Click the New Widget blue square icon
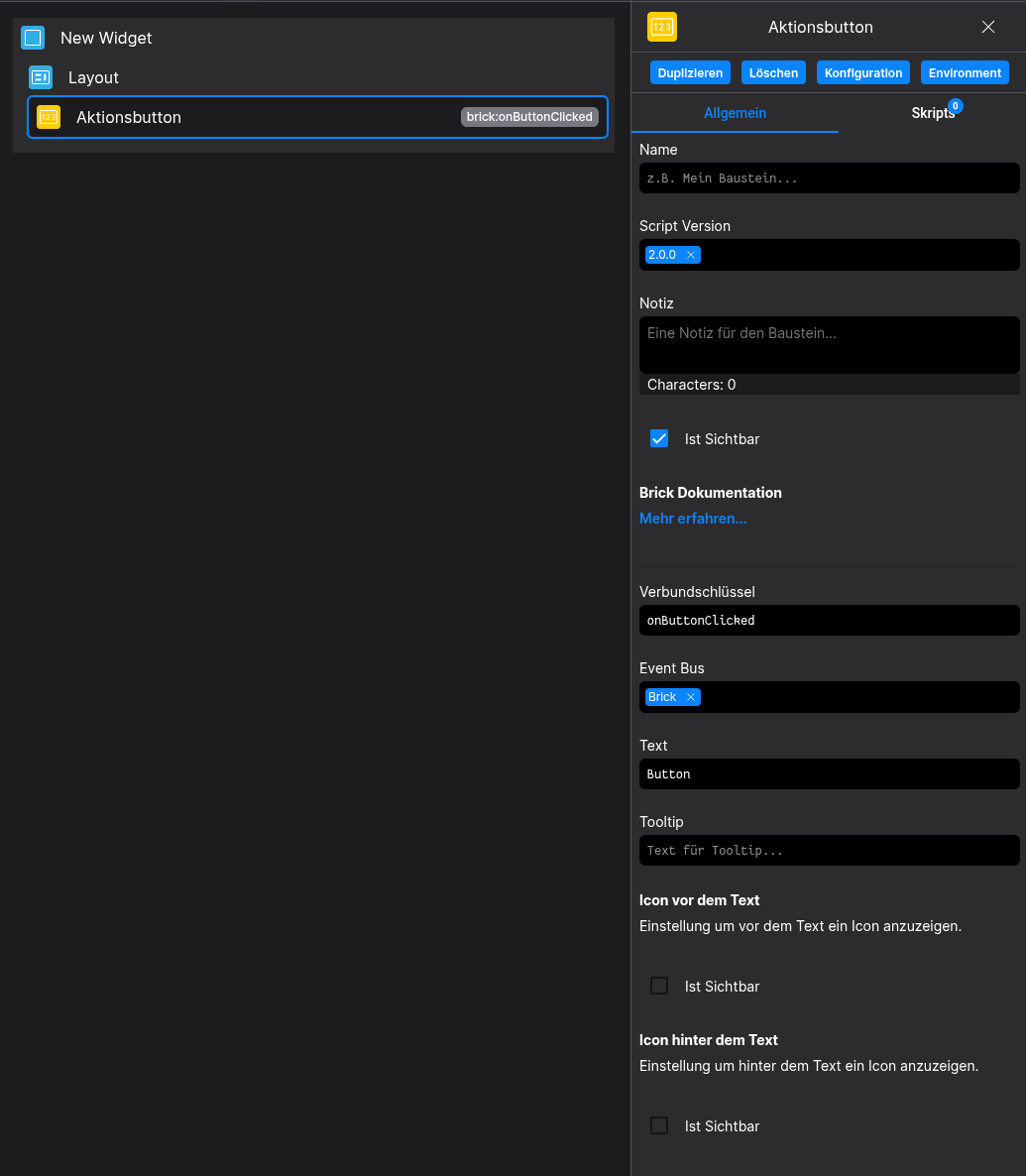The height and width of the screenshot is (1176, 1026). [x=33, y=38]
